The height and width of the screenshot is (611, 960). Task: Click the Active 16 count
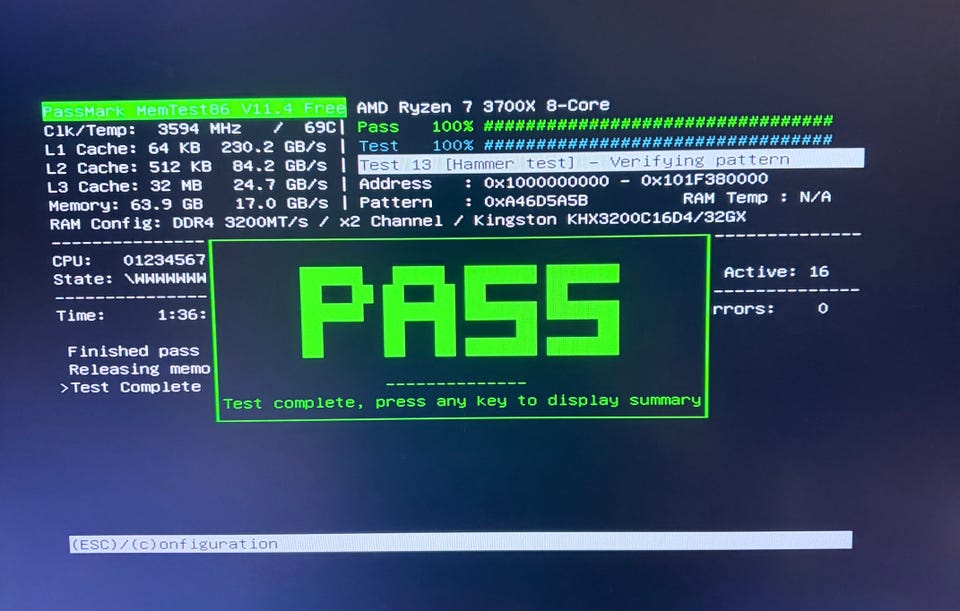(776, 272)
